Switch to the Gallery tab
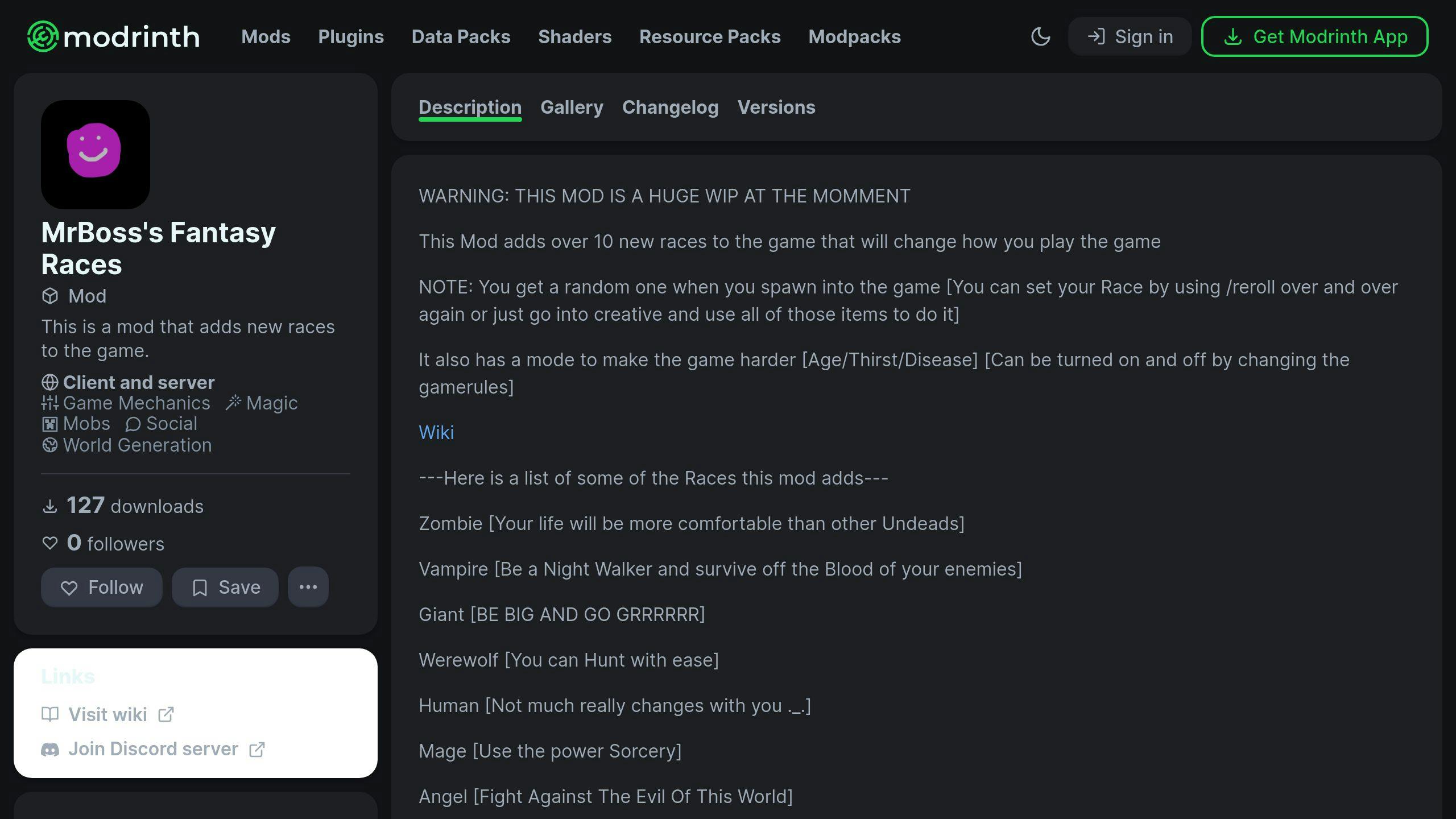 pos(572,107)
